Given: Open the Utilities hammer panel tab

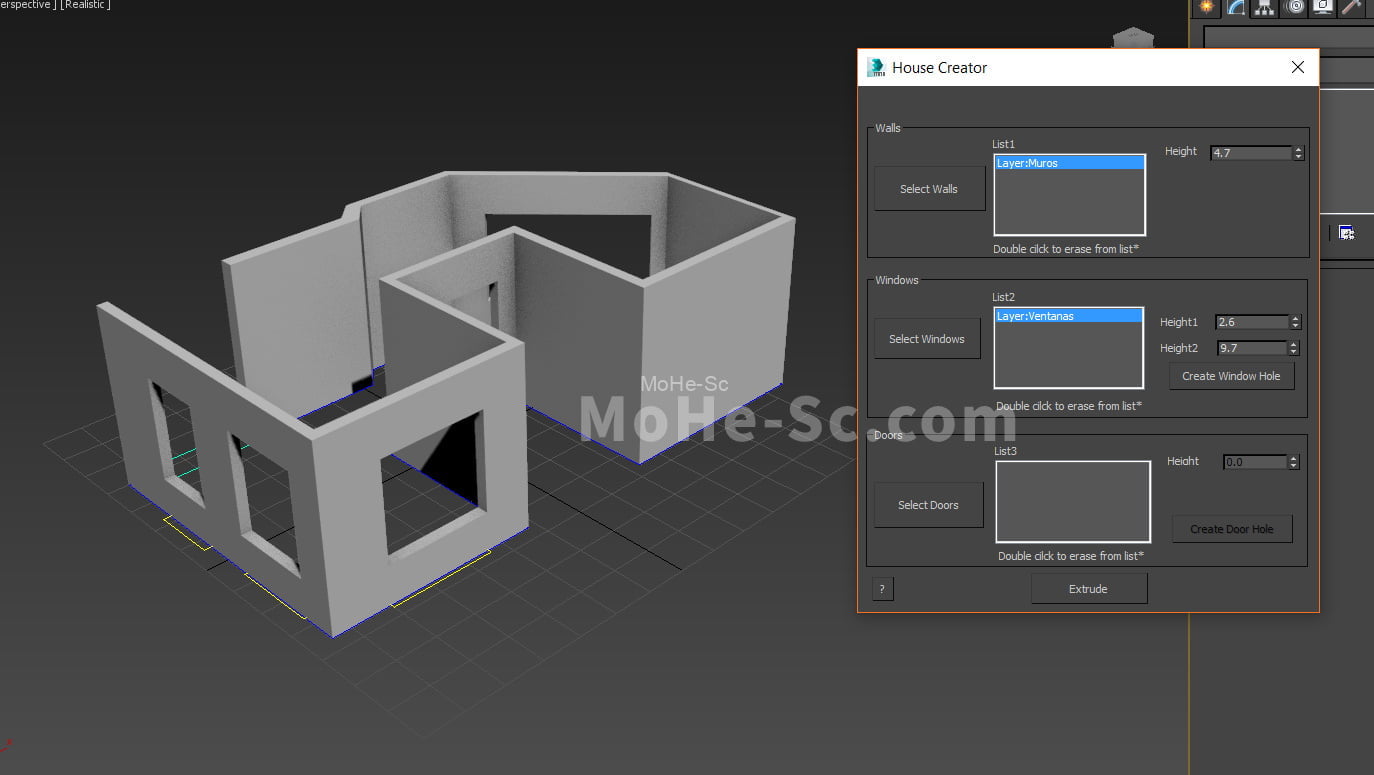Looking at the screenshot, I should pos(1352,8).
